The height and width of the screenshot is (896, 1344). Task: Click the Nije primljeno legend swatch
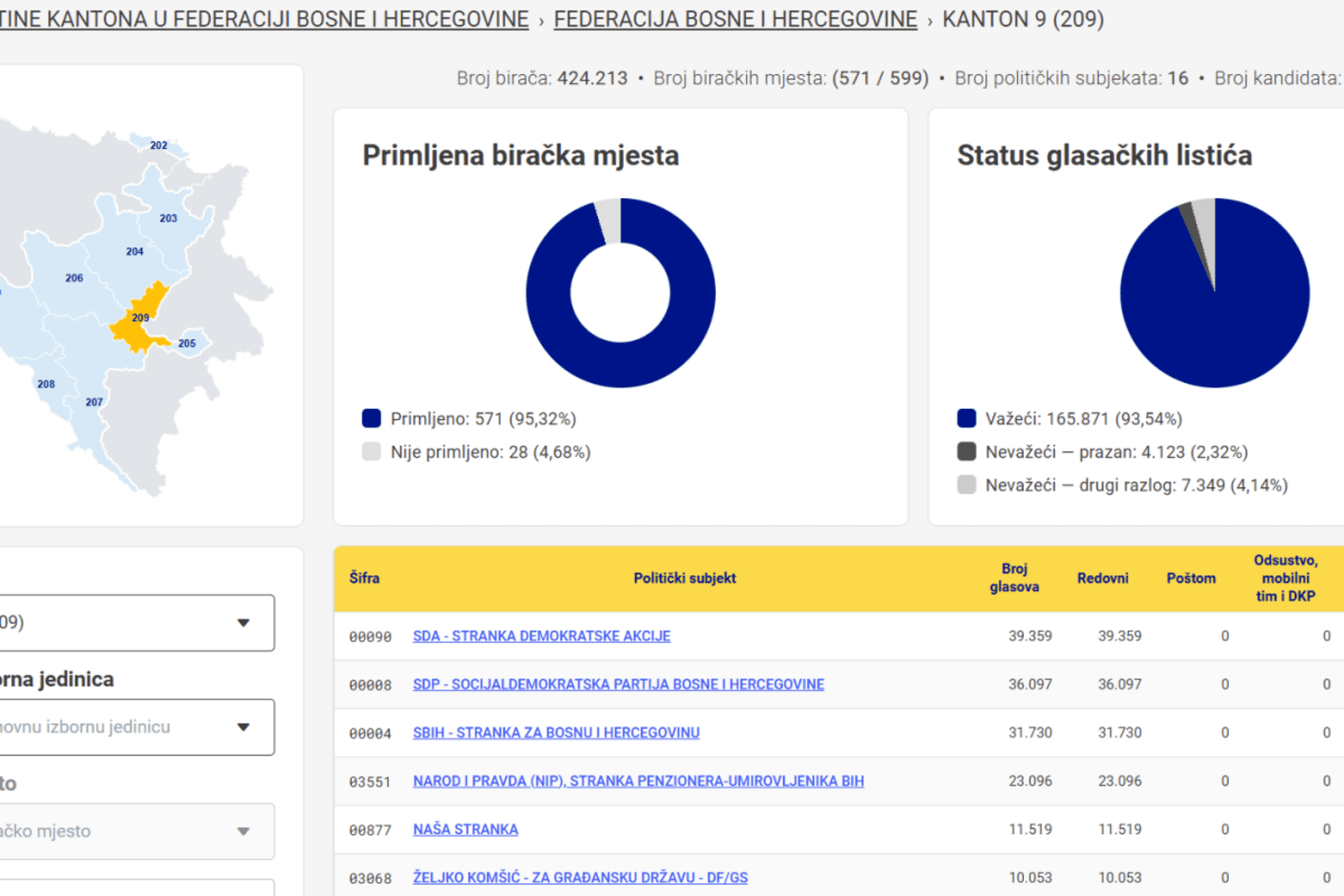[x=371, y=452]
